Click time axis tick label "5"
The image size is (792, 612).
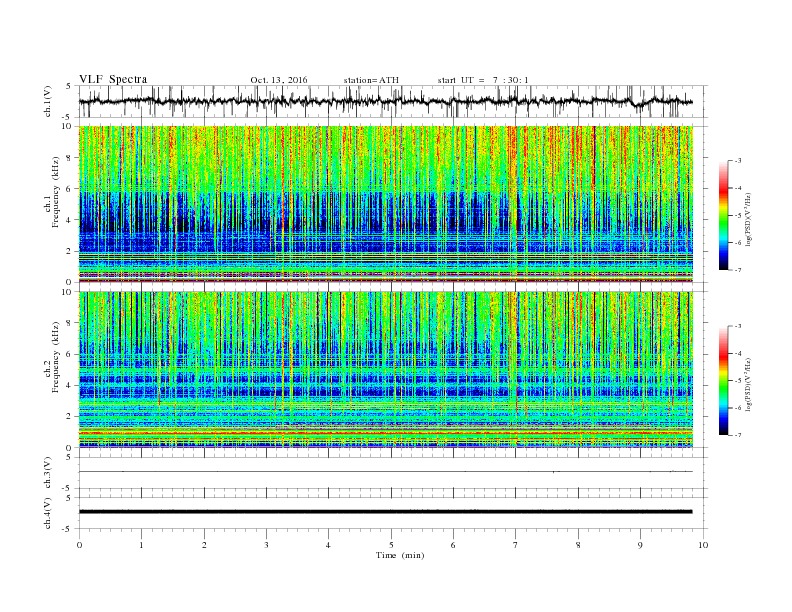(391, 545)
